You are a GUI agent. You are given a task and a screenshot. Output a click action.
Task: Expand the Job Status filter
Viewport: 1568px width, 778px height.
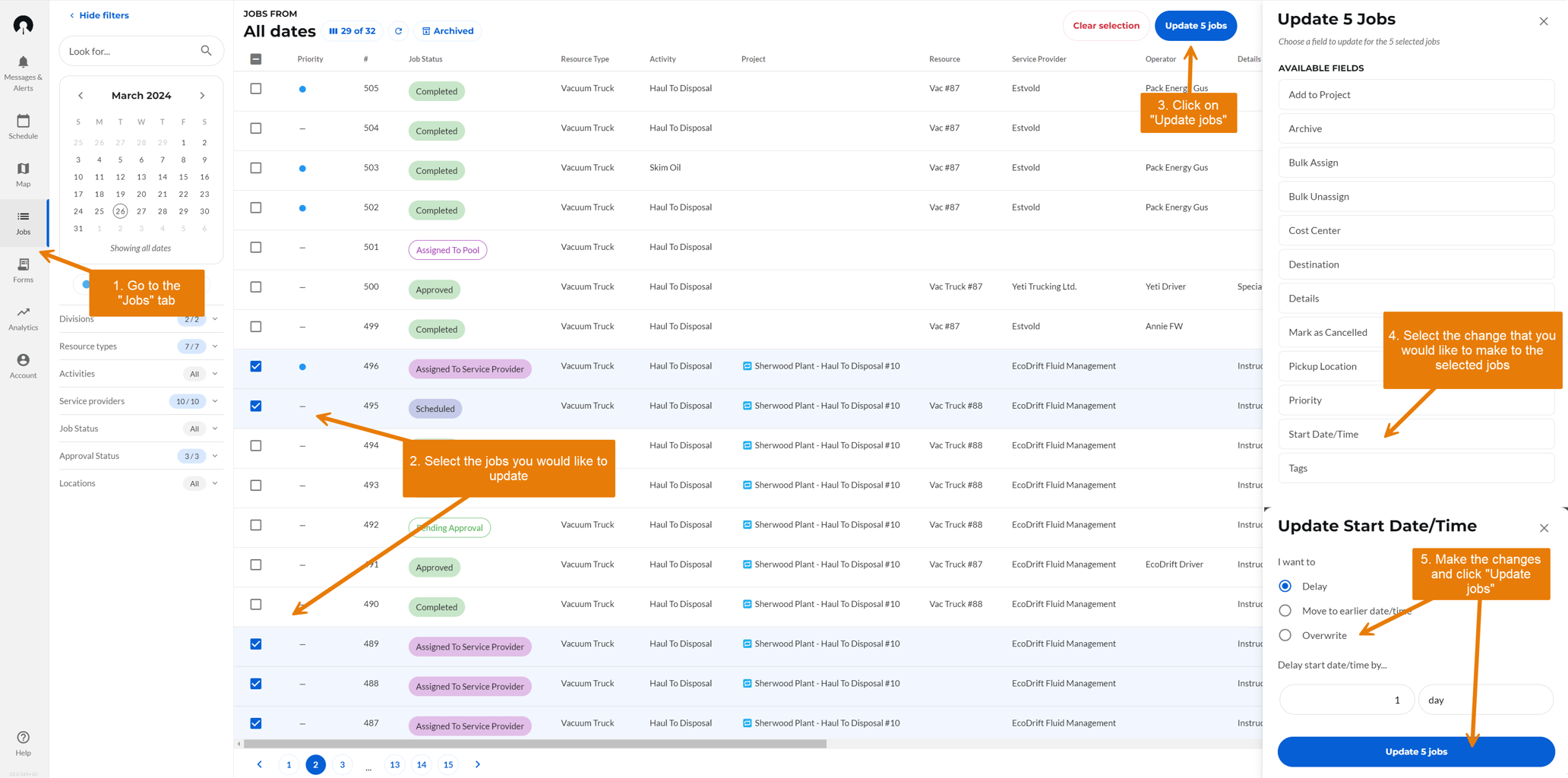[x=215, y=429]
